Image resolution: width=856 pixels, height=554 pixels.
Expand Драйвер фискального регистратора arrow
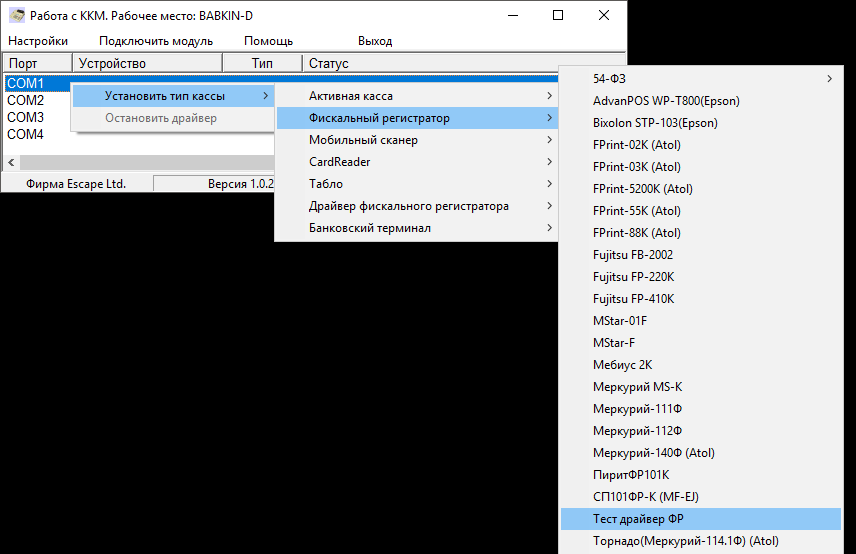[x=549, y=206]
